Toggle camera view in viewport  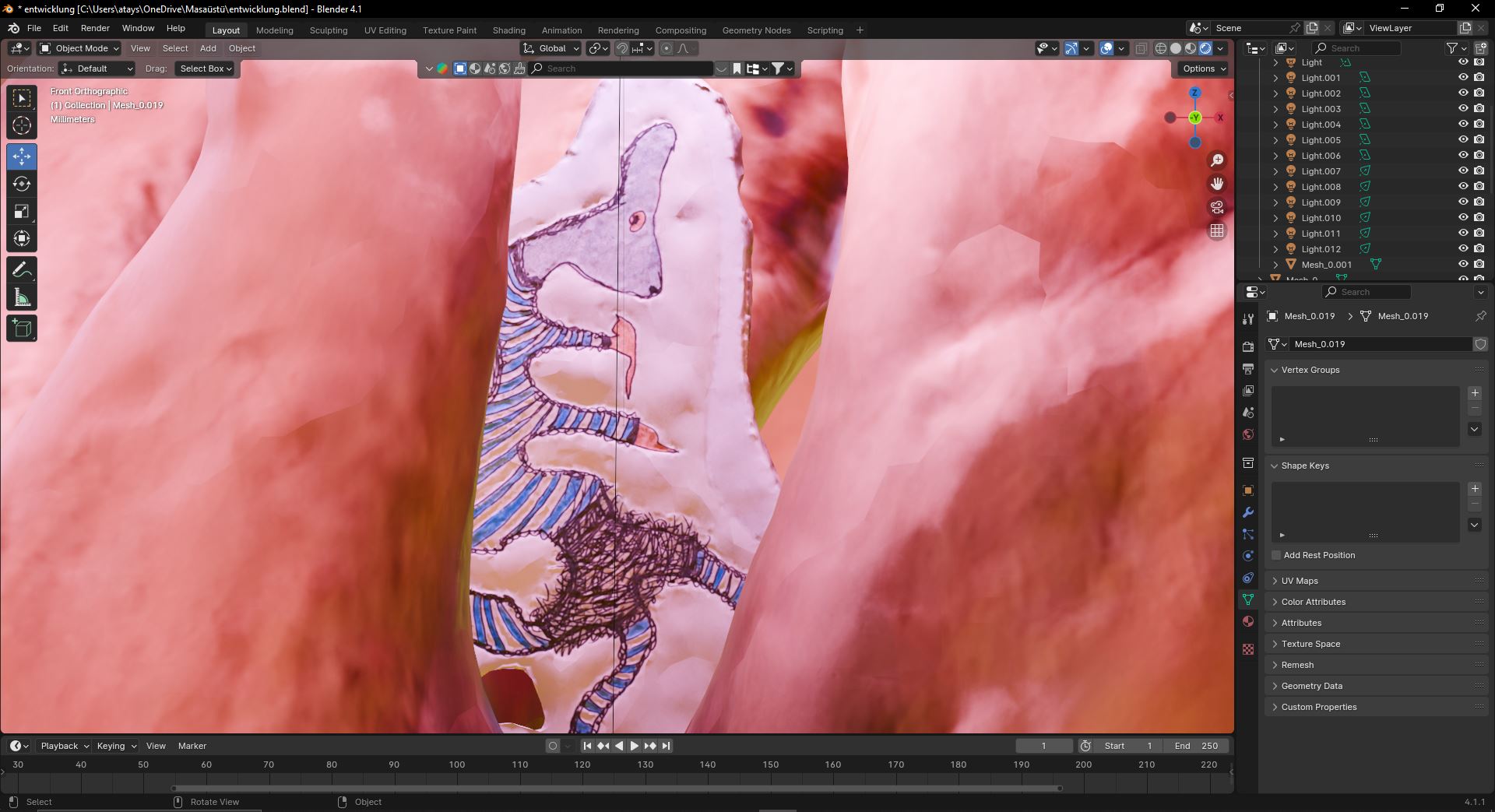pyautogui.click(x=1216, y=207)
